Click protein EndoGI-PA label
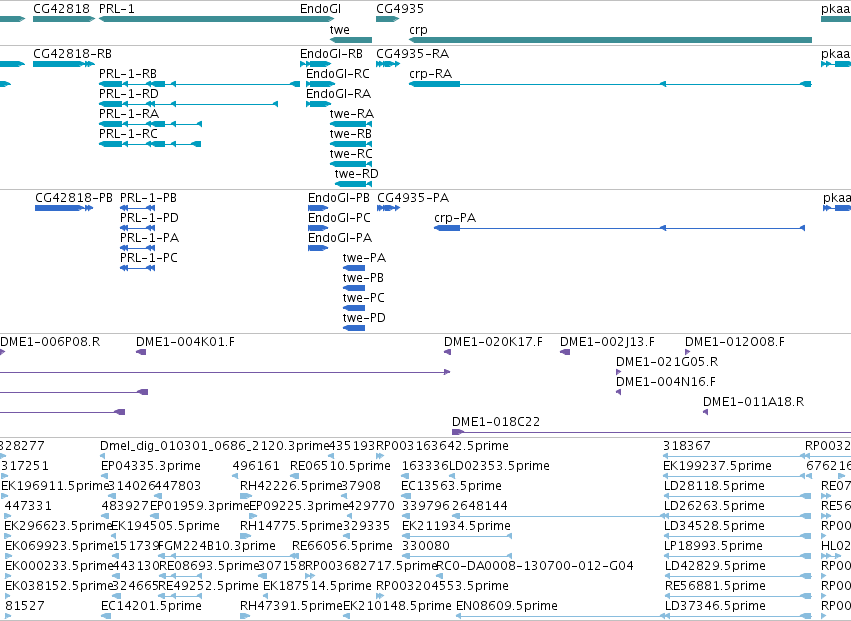 click(x=340, y=238)
